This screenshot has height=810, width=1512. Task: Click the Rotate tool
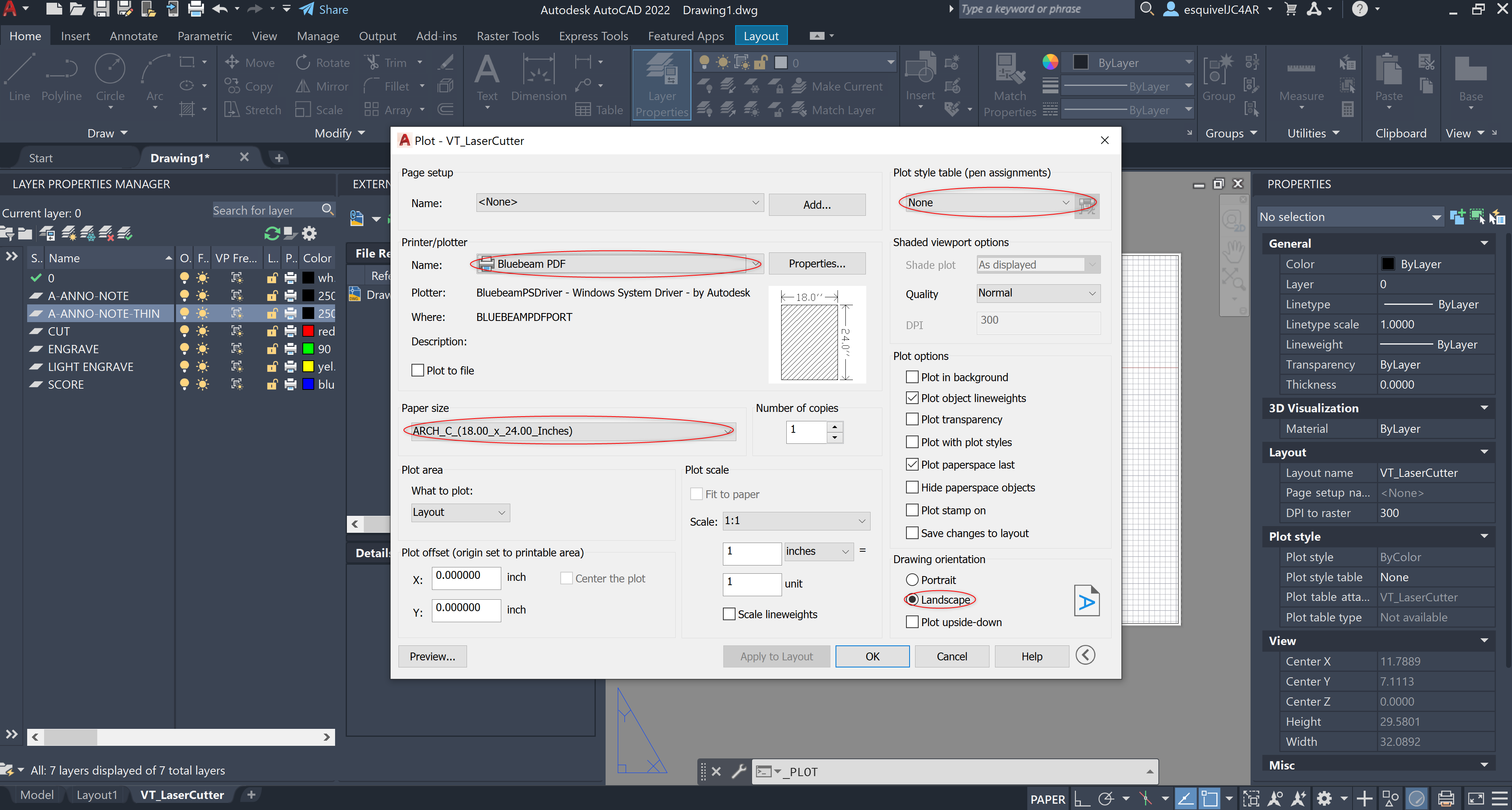point(322,62)
